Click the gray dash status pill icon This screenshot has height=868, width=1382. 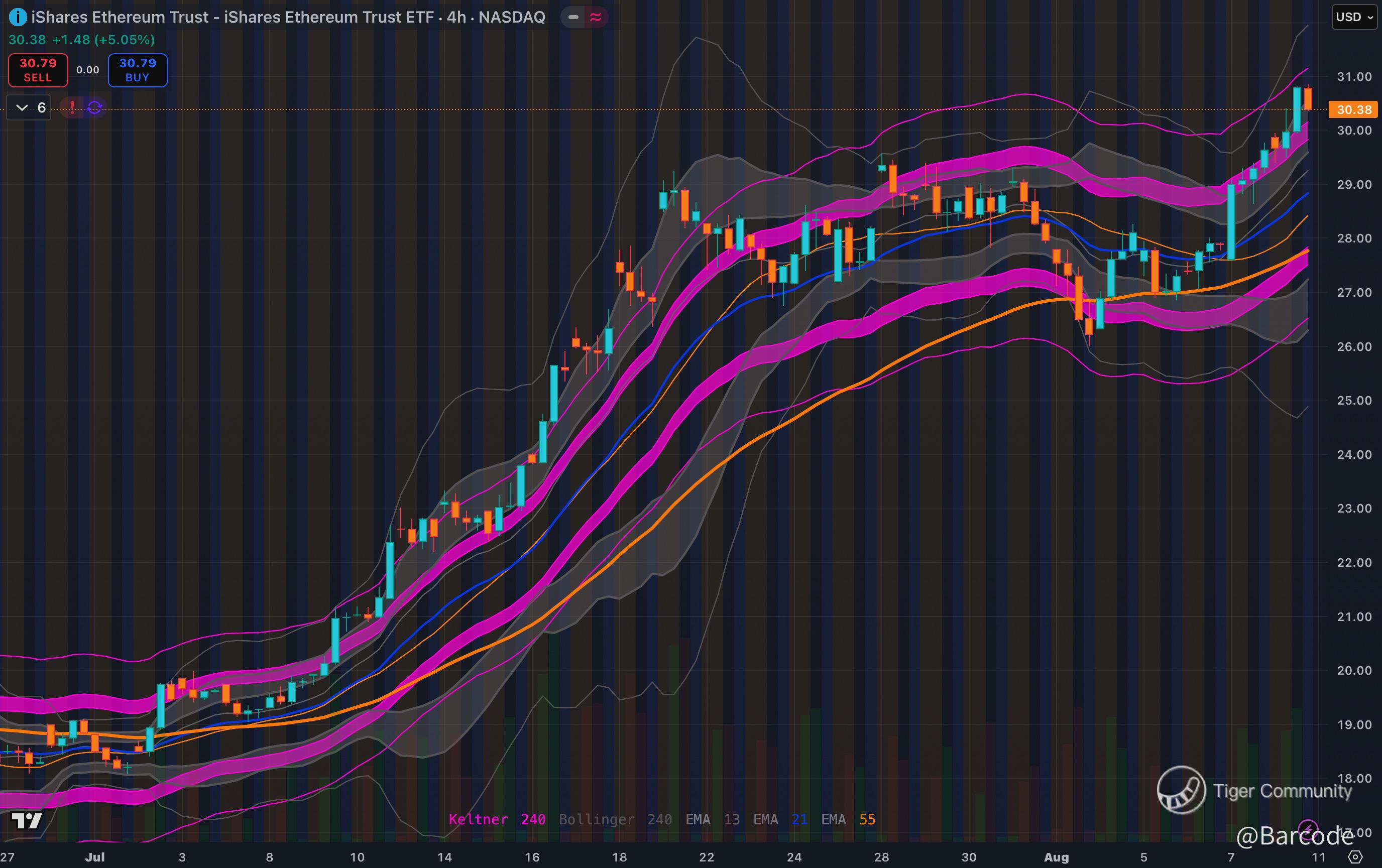tap(573, 17)
